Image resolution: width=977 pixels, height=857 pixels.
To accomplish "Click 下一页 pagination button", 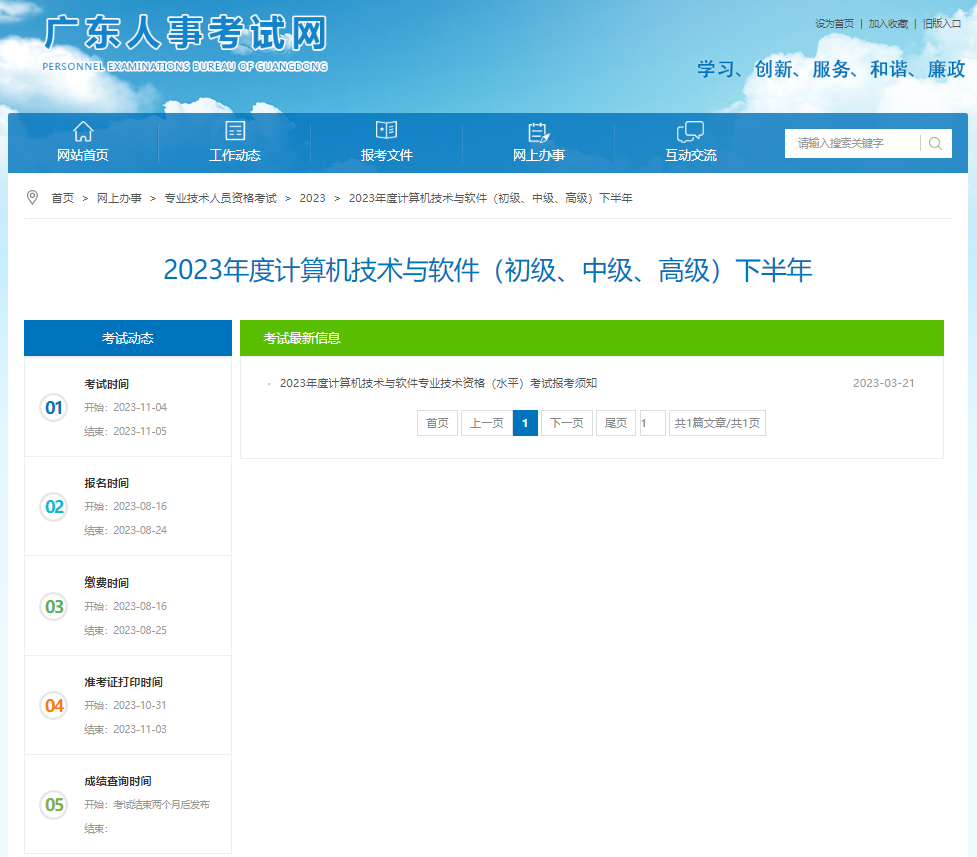I will 566,423.
